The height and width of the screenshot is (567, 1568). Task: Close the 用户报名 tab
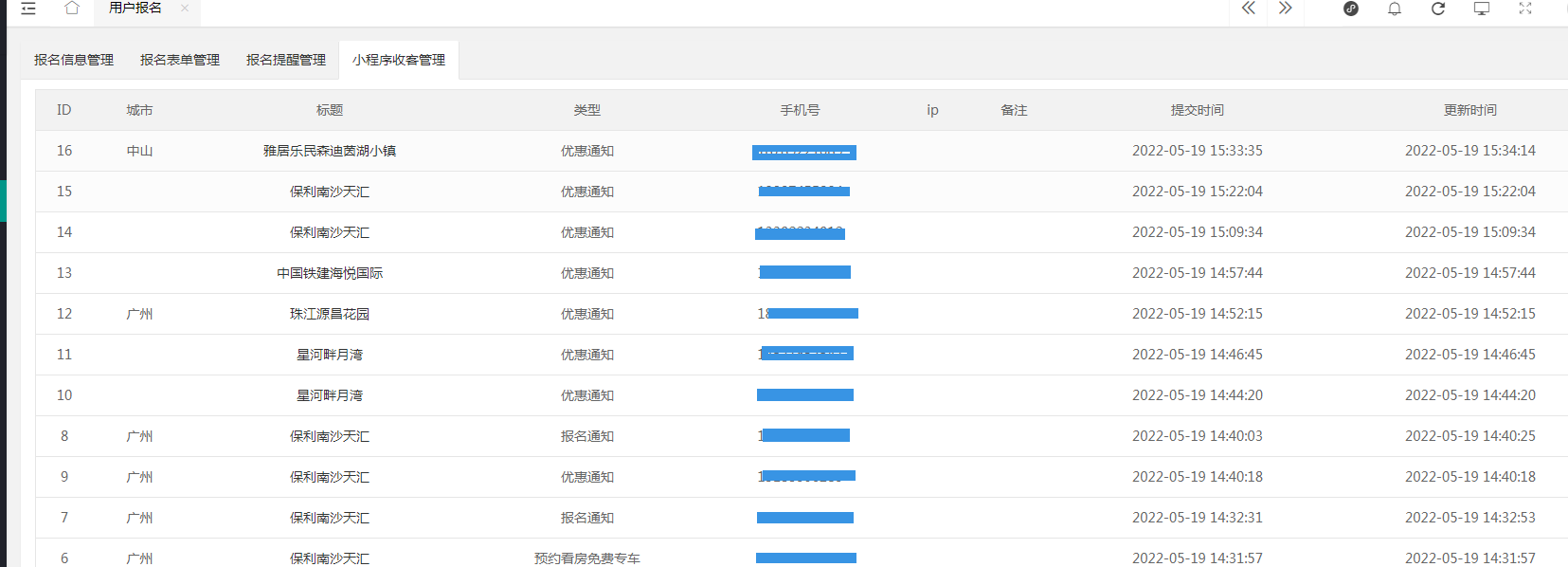click(185, 8)
